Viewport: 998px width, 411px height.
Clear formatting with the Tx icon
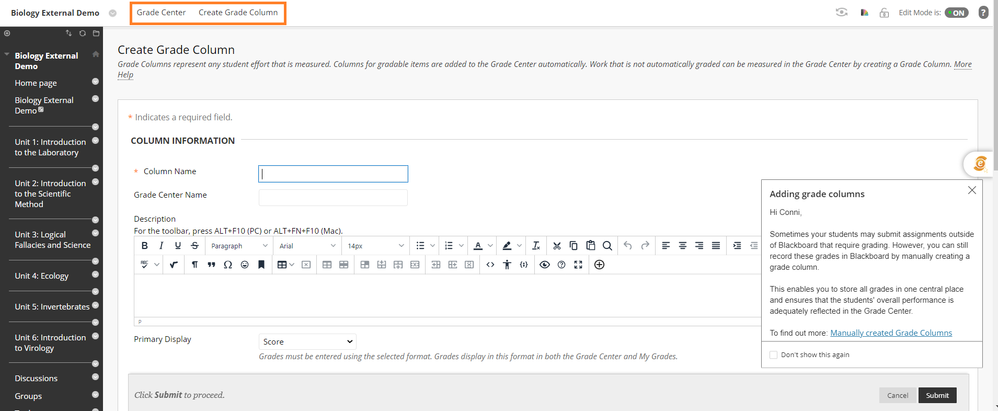point(536,246)
